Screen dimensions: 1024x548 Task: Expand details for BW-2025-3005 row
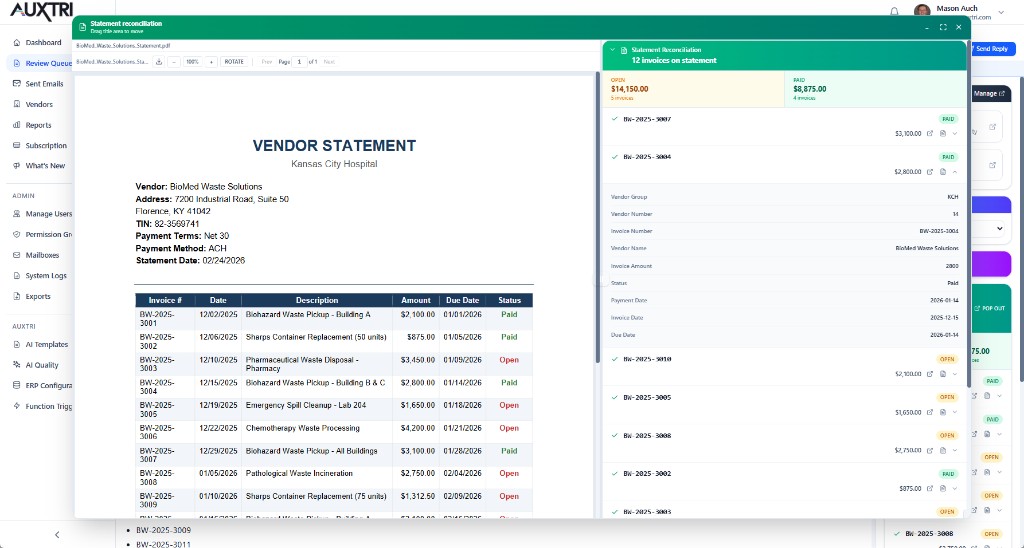[x=955, y=412]
